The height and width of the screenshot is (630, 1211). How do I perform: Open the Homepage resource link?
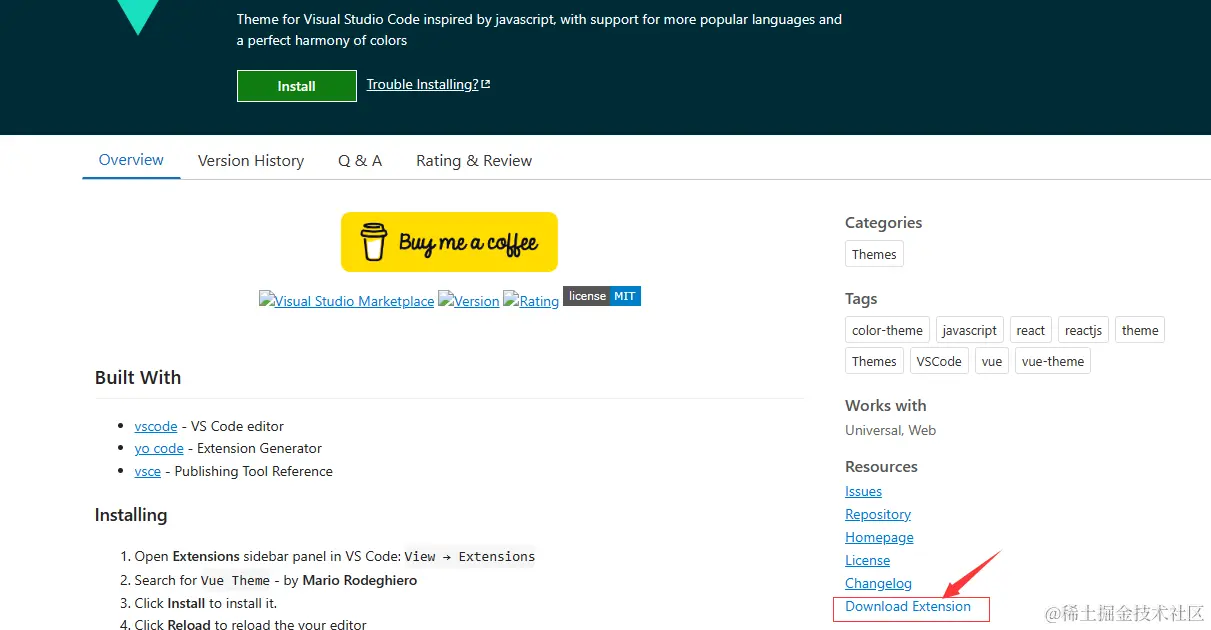879,537
